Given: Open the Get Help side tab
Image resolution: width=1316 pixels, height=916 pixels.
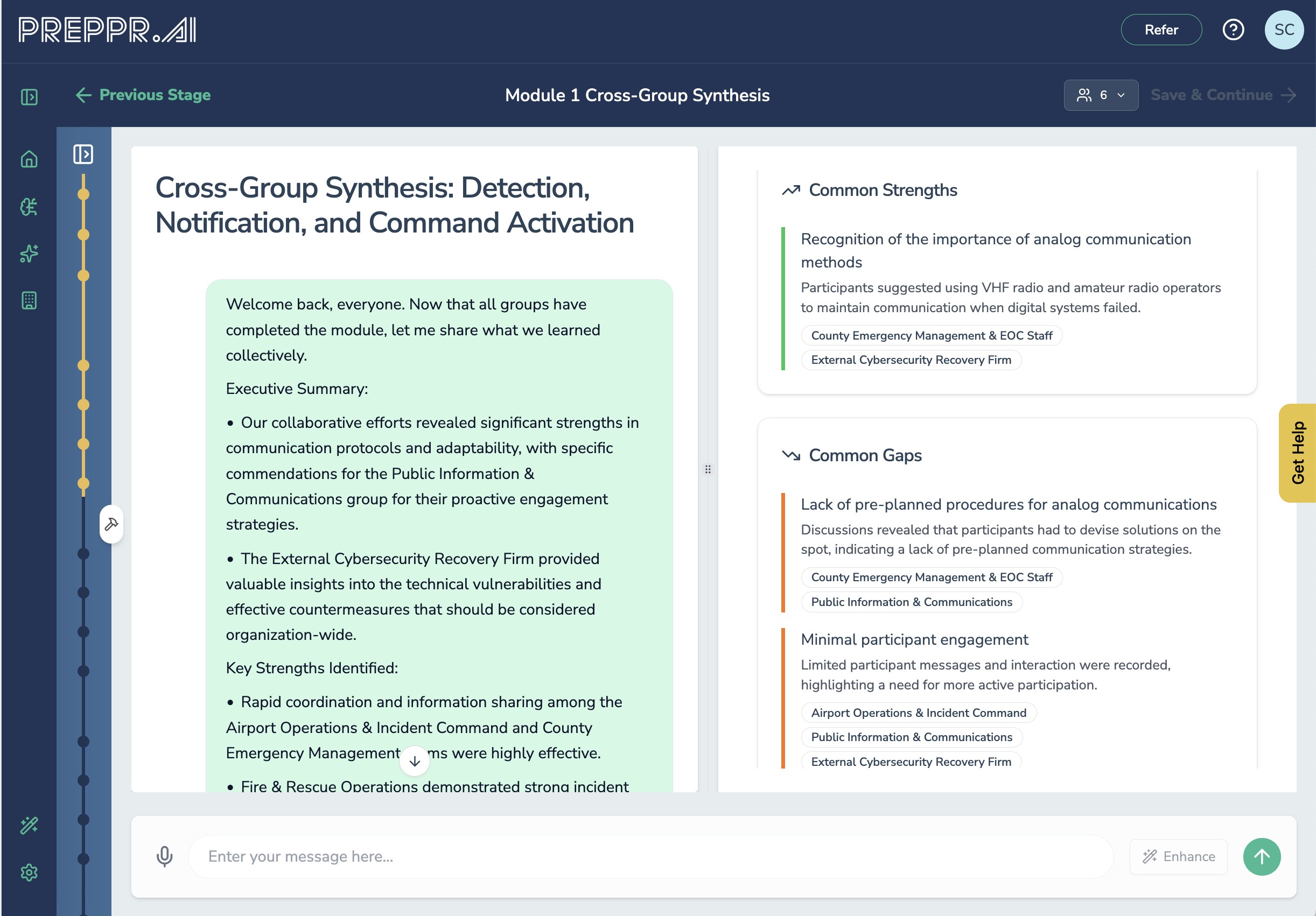Looking at the screenshot, I should click(x=1298, y=453).
